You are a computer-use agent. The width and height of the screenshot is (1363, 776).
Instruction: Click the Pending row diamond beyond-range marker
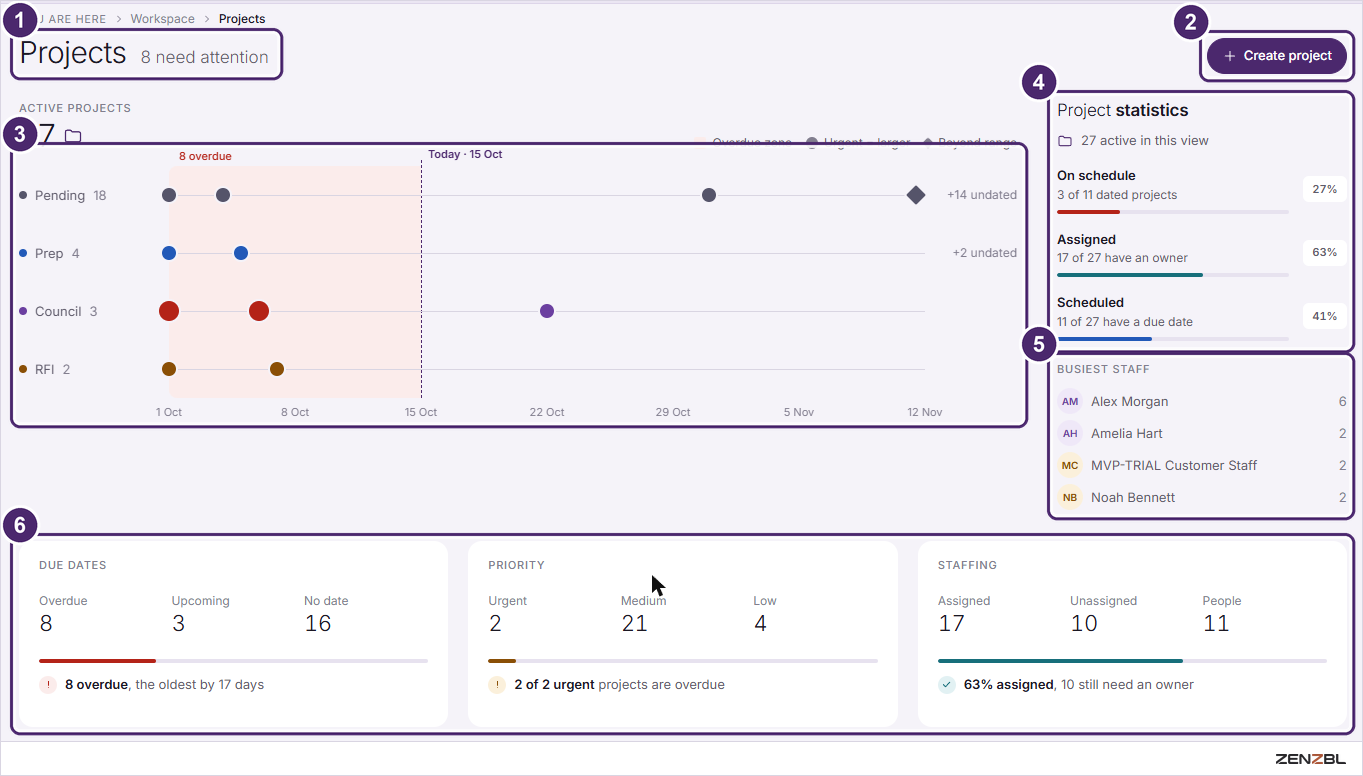[916, 195]
